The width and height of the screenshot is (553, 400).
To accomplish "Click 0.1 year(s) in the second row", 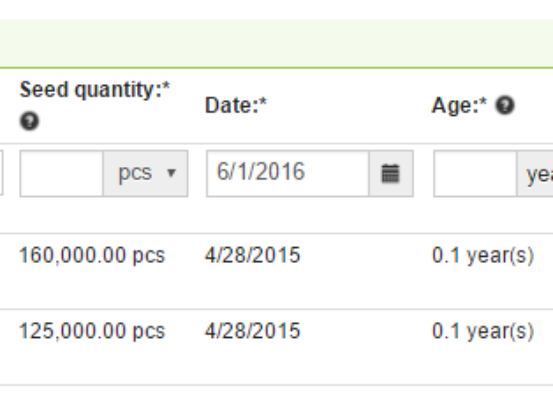I will pos(483,331).
